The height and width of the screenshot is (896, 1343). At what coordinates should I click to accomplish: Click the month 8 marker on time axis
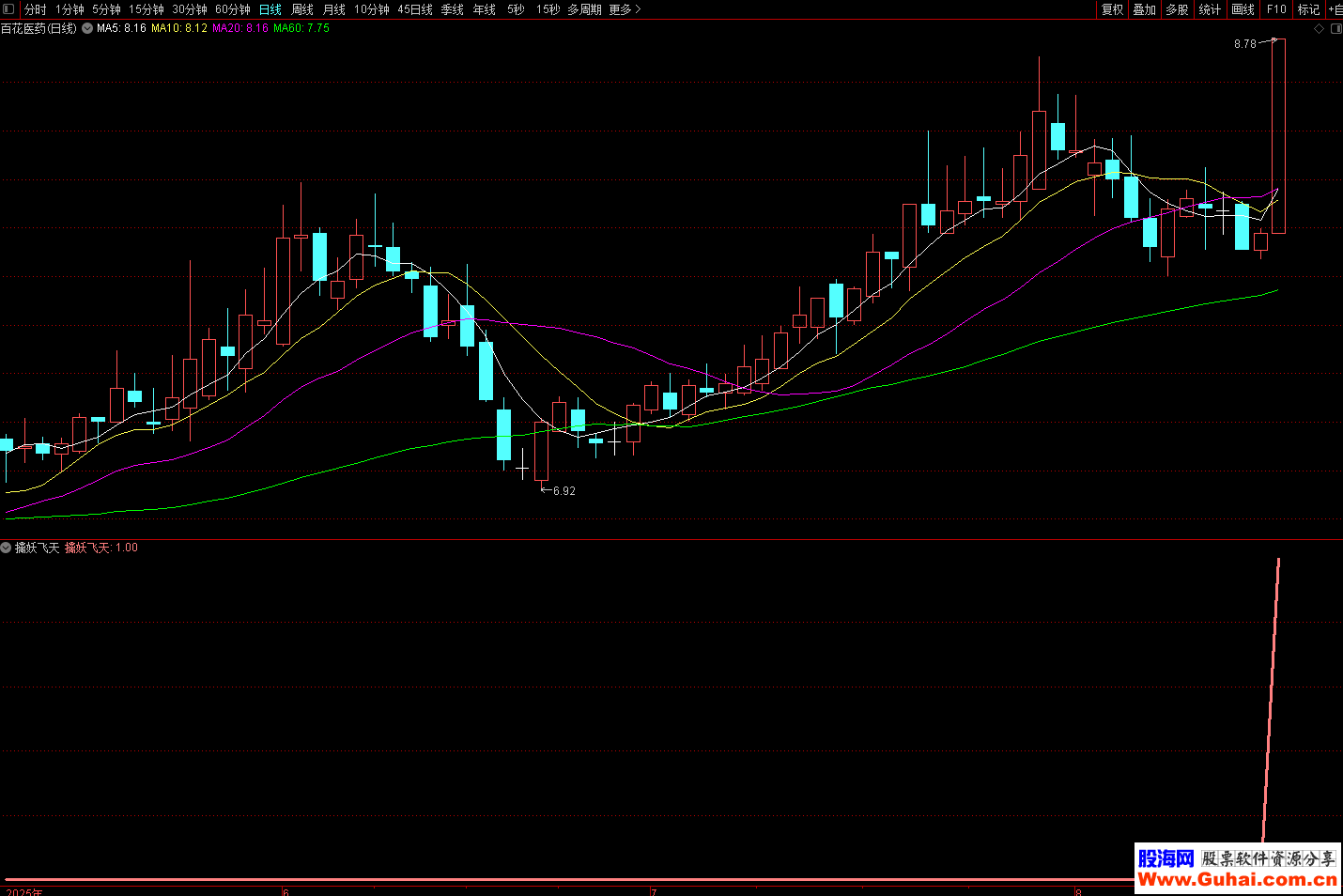pos(1078,891)
